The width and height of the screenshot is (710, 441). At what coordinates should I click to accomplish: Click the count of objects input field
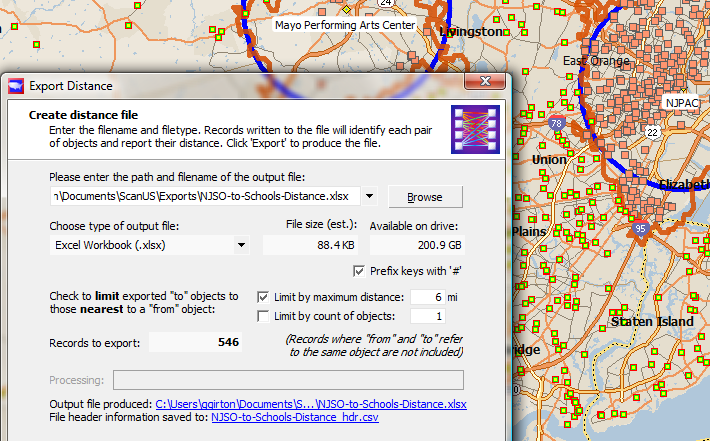click(x=425, y=316)
